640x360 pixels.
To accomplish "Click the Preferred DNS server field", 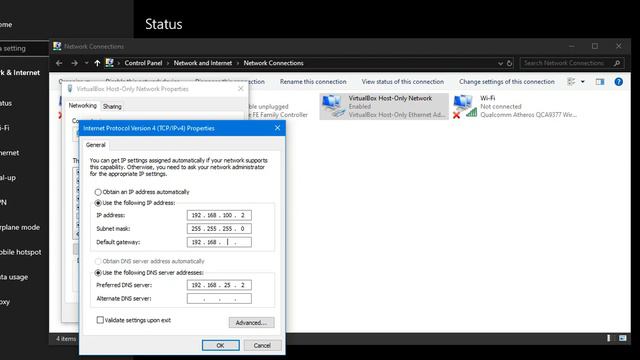I will coord(219,285).
